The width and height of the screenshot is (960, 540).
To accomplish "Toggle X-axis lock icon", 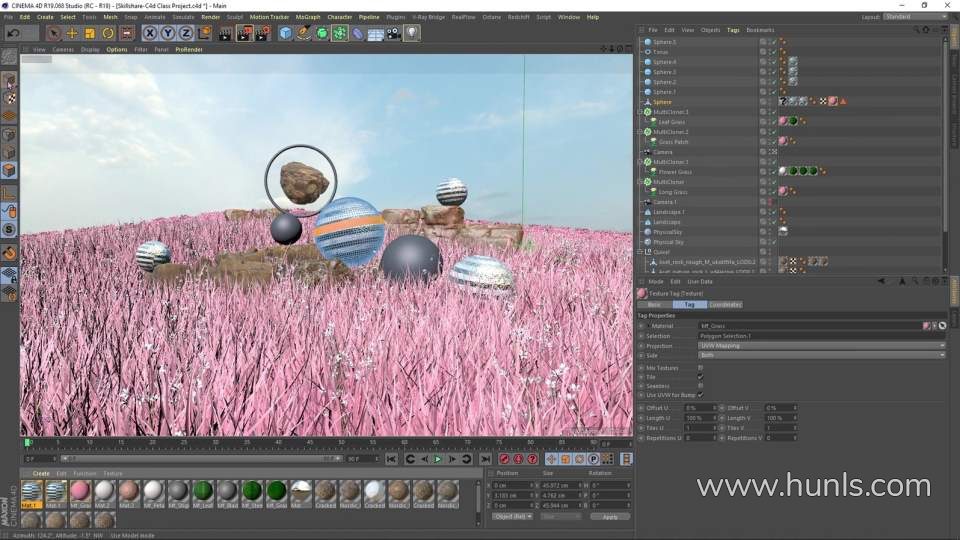I will (x=150, y=33).
